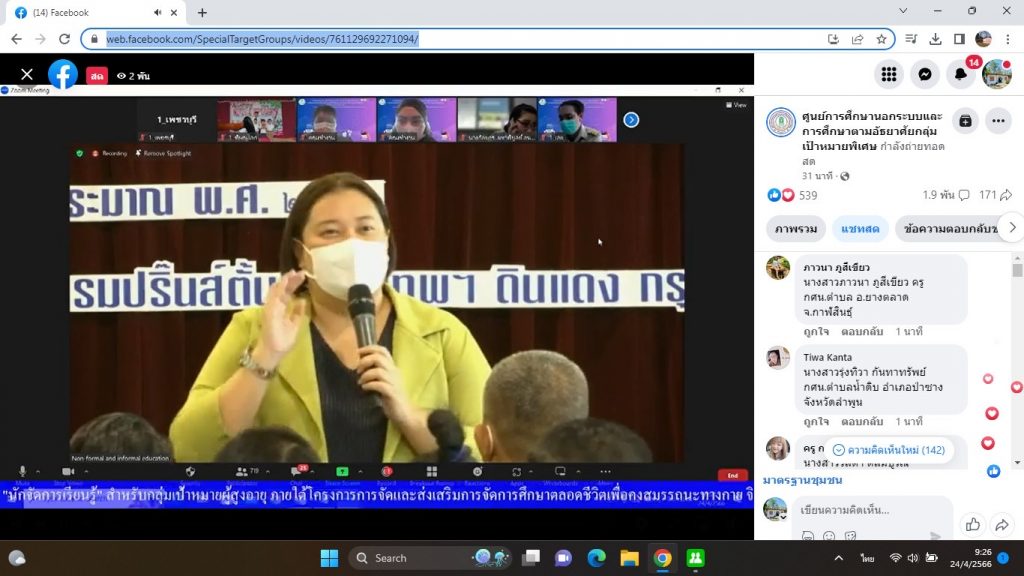
Task: Click ถูกใจ under Tiwa Kanta's comment
Action: pos(816,422)
